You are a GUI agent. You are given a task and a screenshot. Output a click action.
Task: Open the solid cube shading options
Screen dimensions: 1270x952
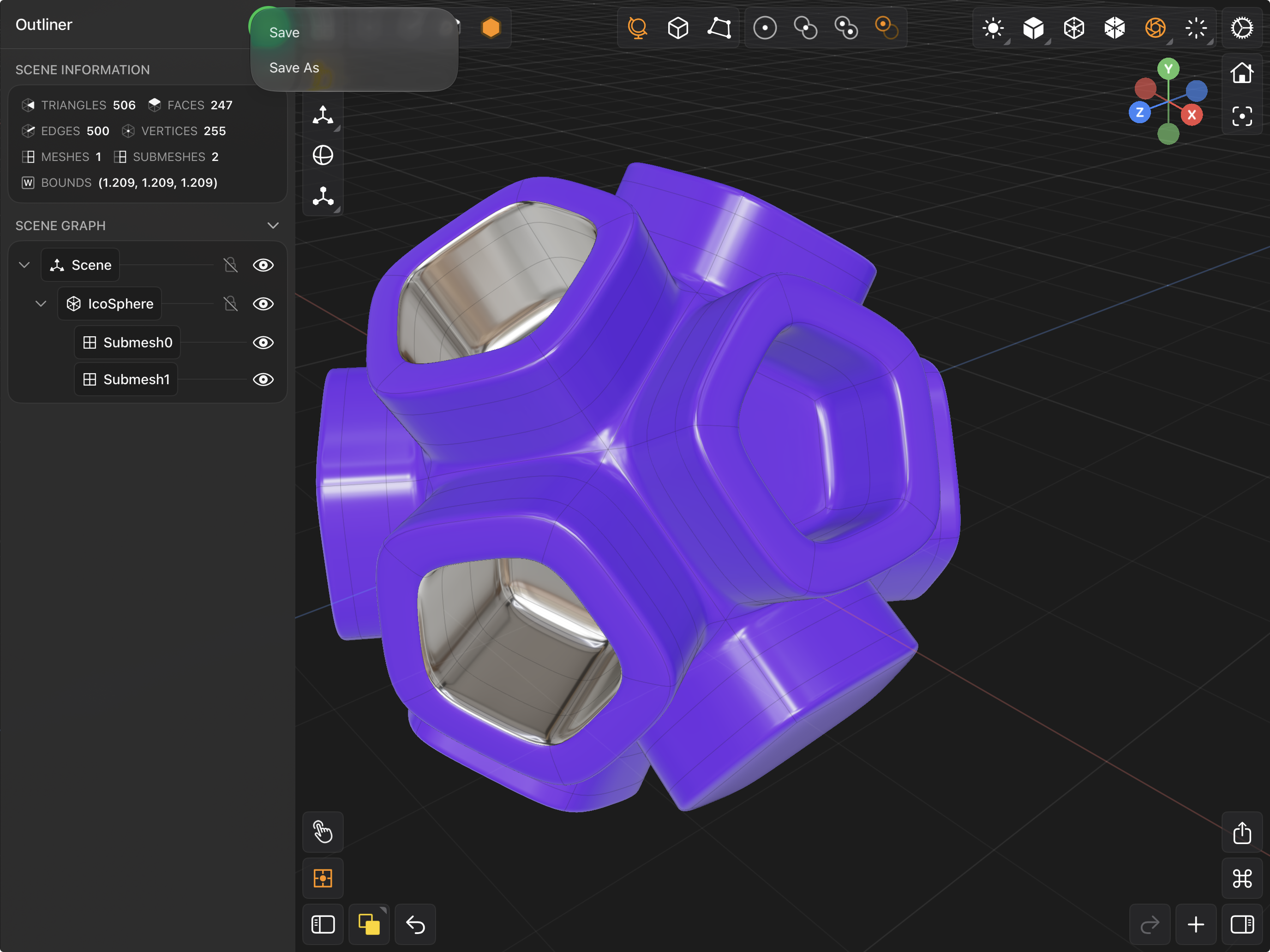click(1033, 28)
